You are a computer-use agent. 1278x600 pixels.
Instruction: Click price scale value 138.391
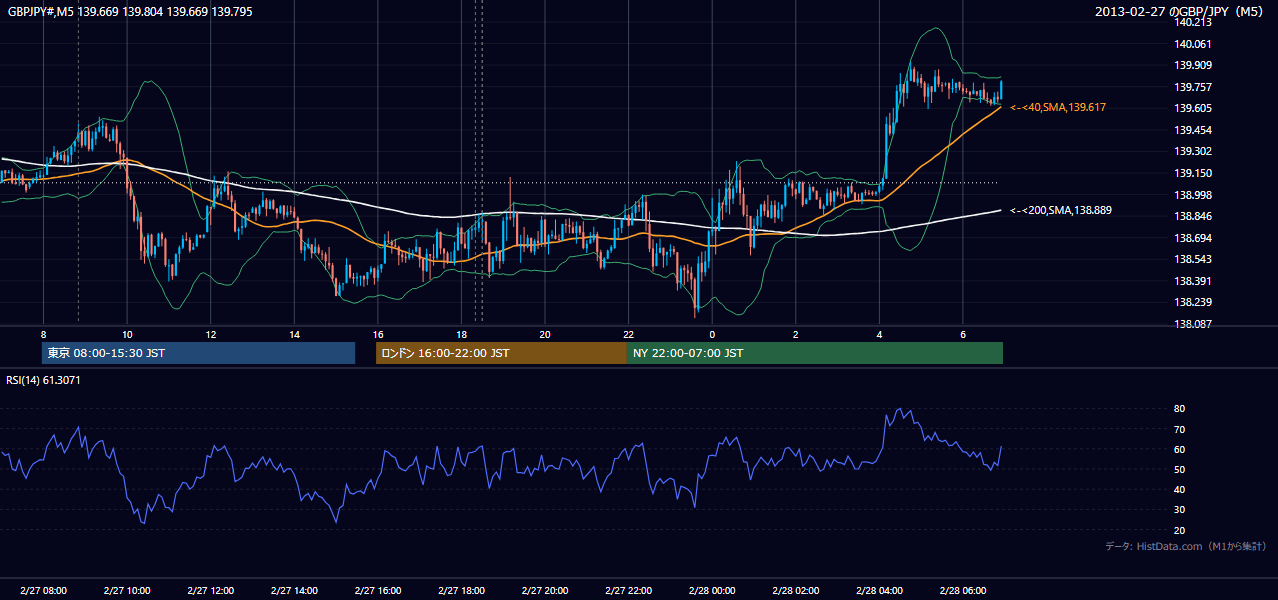coord(1193,281)
